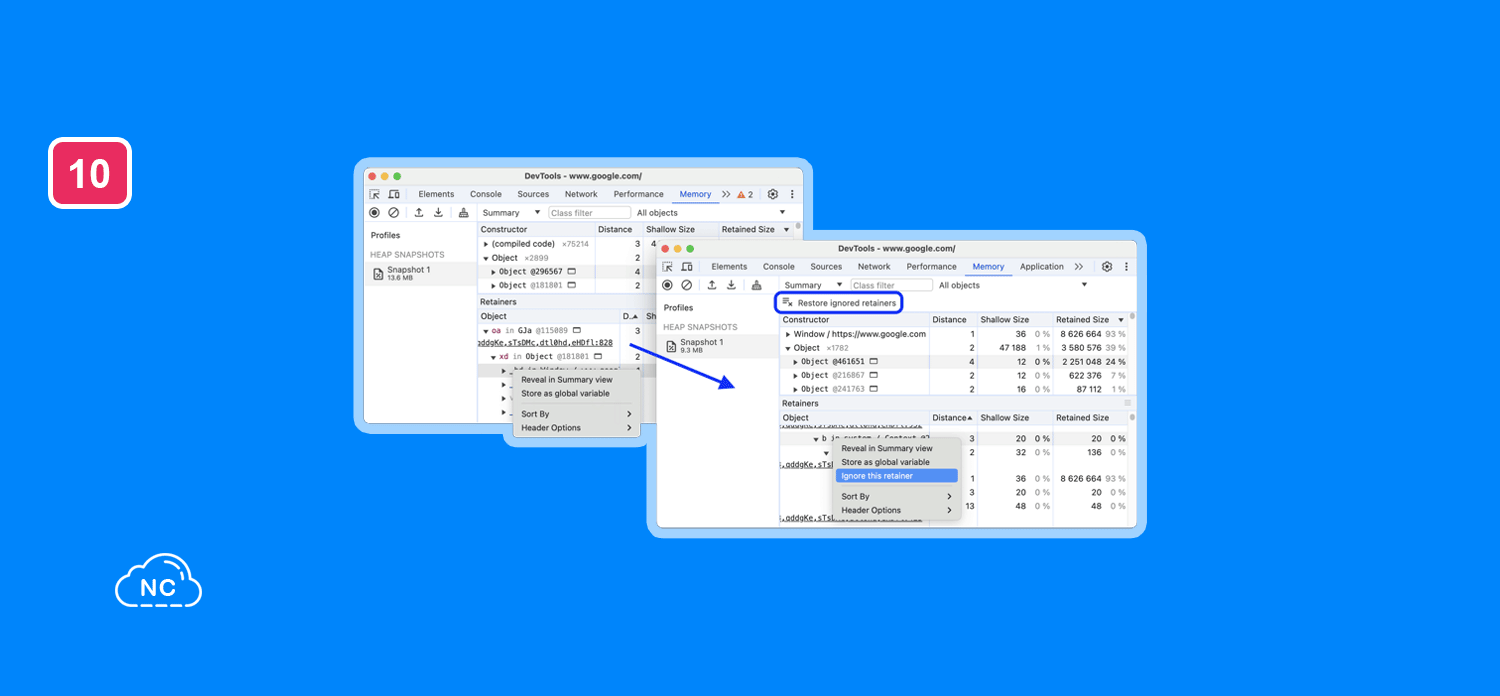
Task: Click record heap snapshot icon in left window
Action: tap(374, 212)
